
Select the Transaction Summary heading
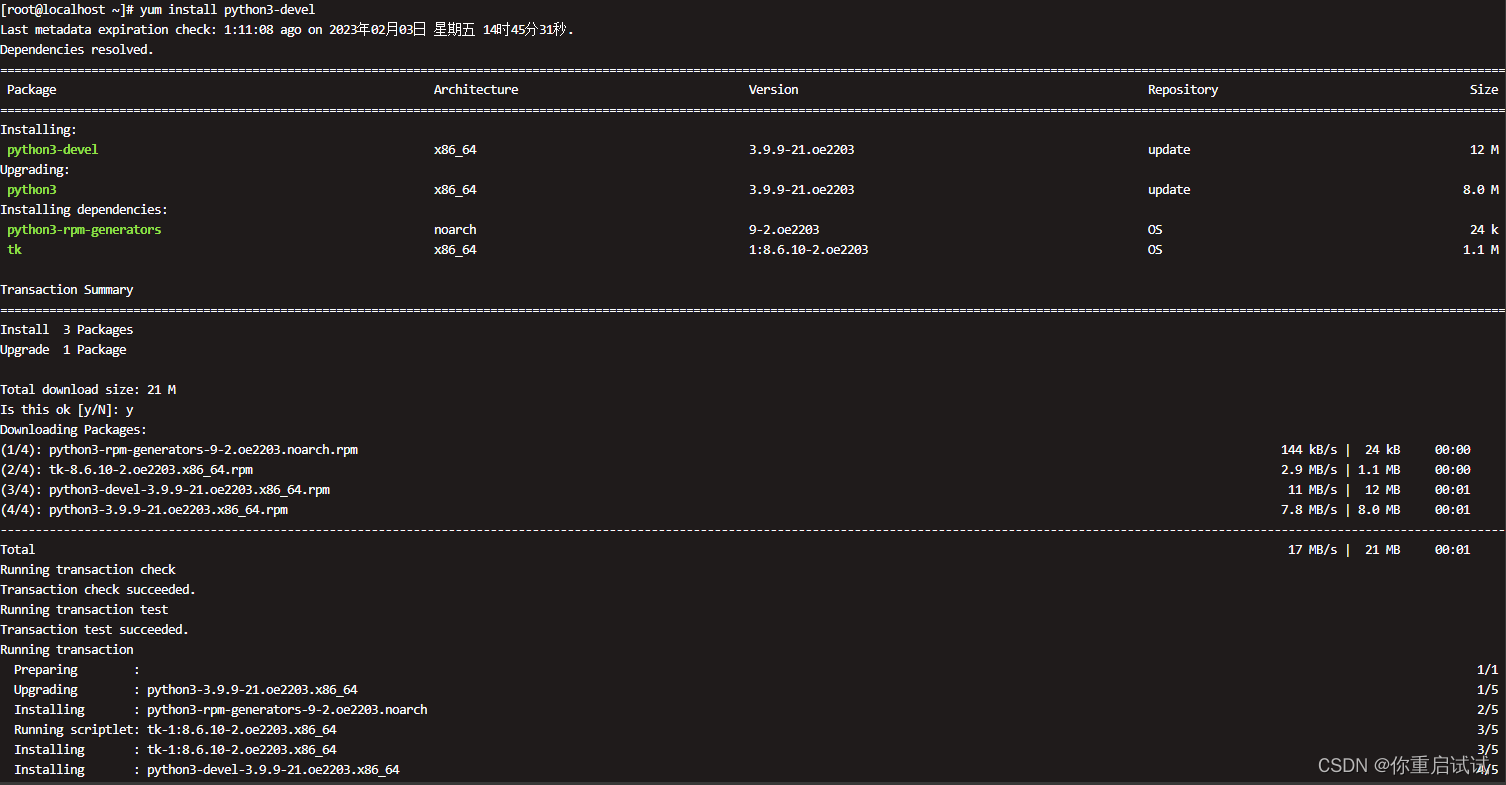click(67, 289)
